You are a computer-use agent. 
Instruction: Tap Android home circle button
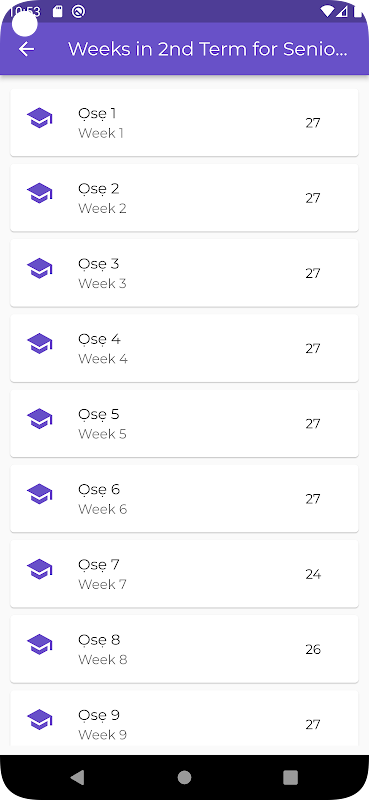coord(184,777)
